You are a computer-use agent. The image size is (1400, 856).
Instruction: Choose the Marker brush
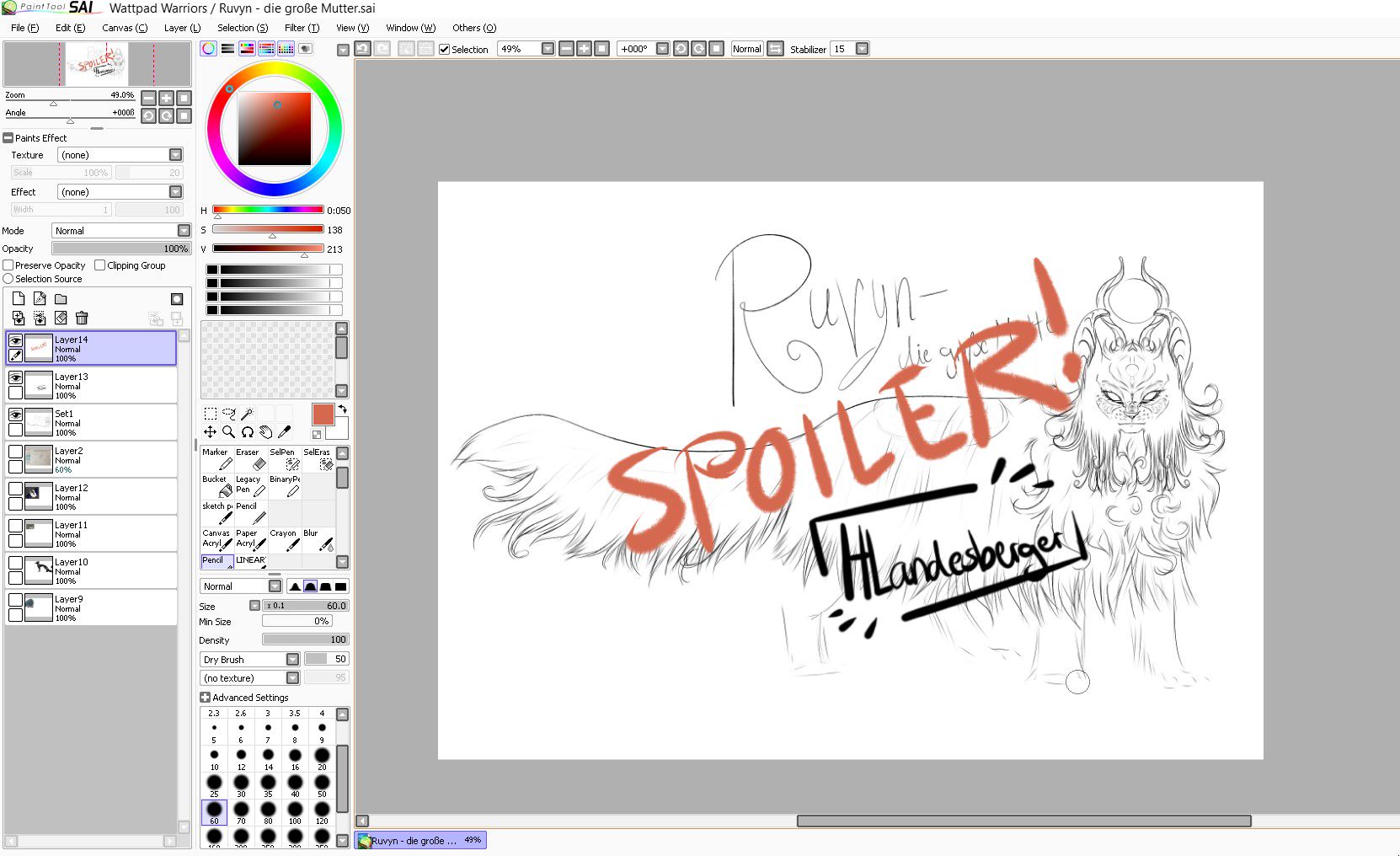click(x=217, y=459)
